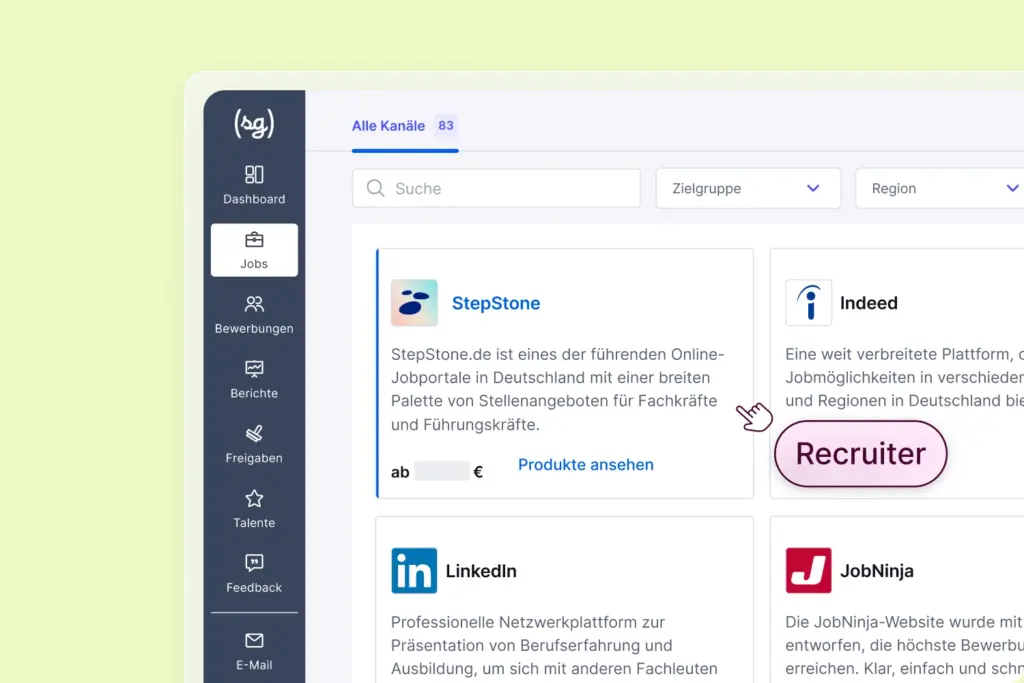
Task: Switch to the Alle Kanäle tab
Action: [391, 127]
